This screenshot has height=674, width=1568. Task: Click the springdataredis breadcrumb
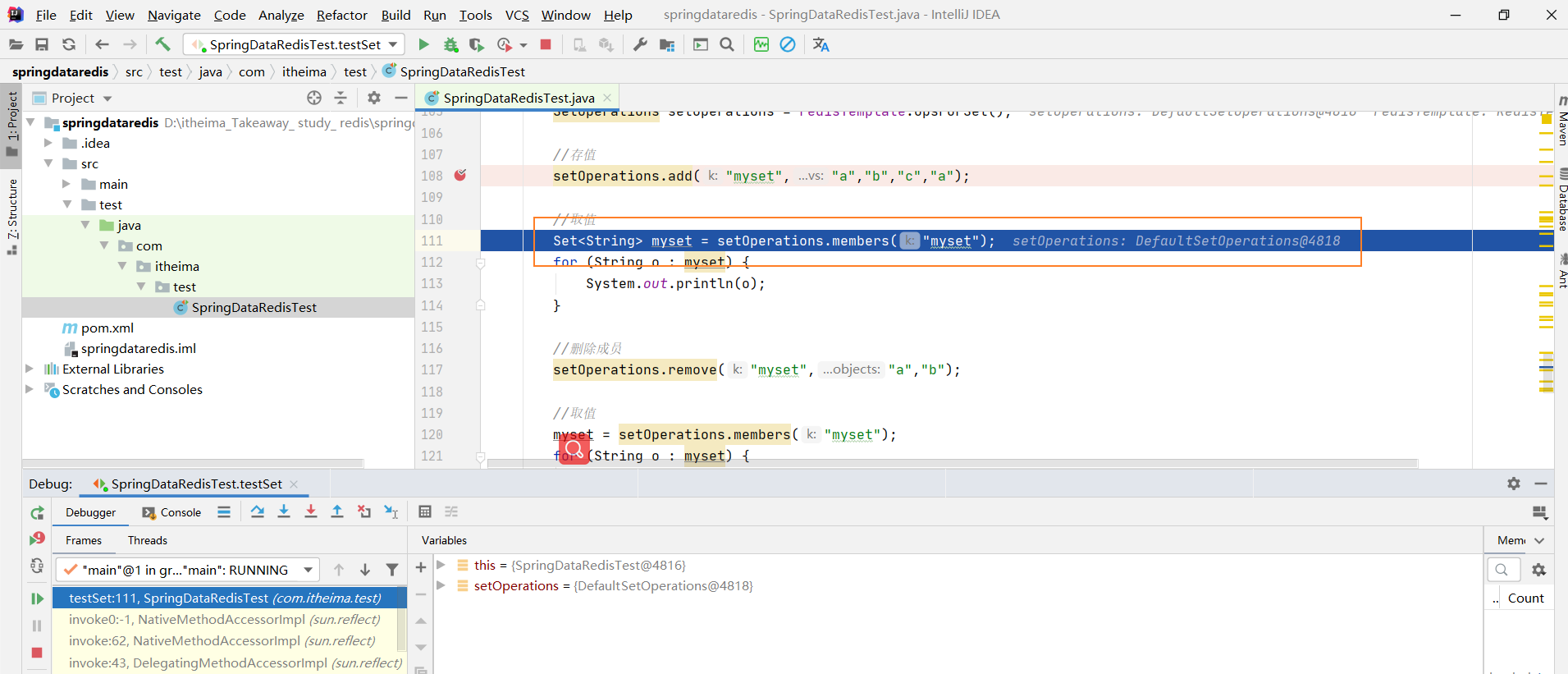60,71
